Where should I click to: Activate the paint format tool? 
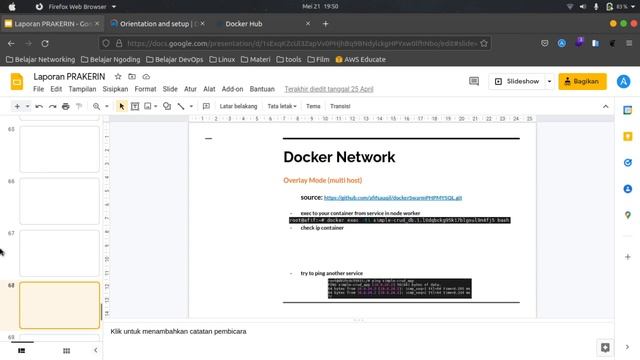point(79,106)
